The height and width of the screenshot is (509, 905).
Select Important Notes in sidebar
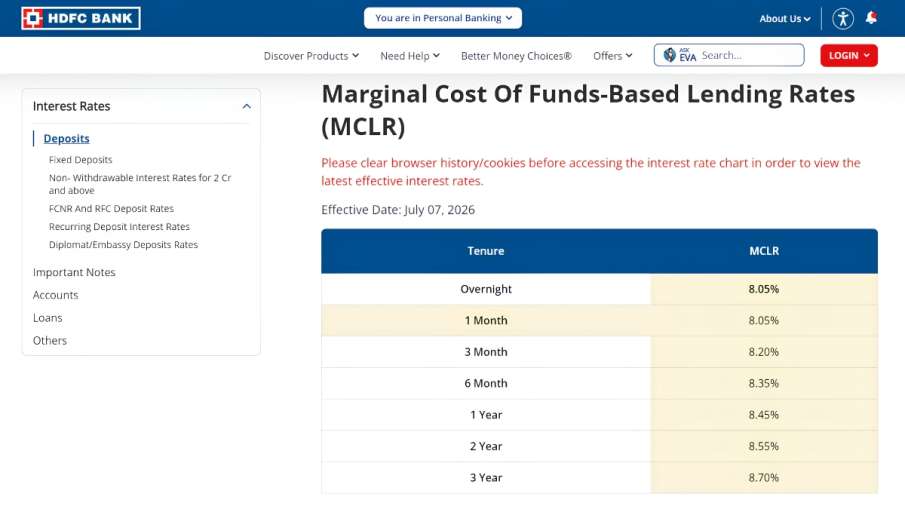[x=74, y=272]
